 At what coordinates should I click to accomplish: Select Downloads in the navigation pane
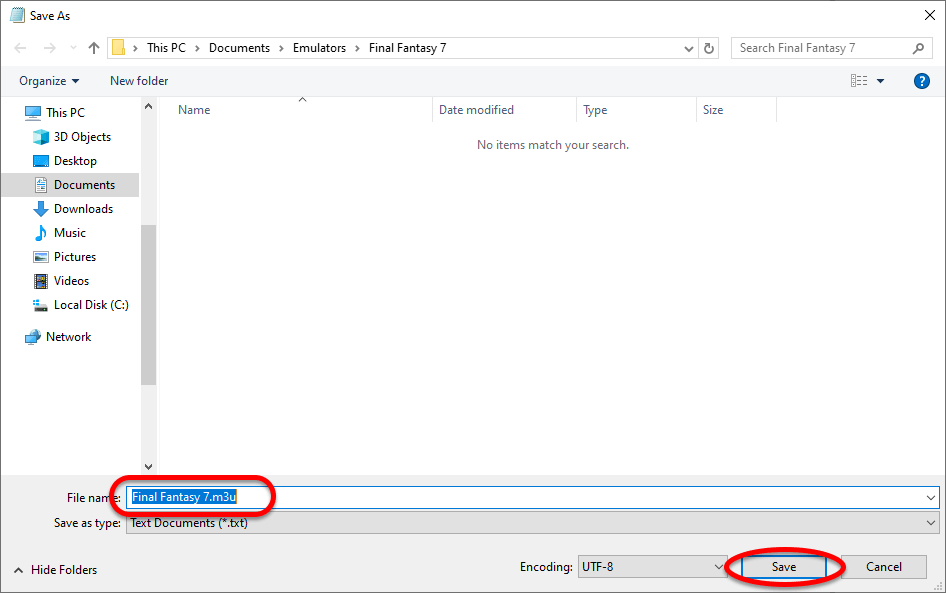[83, 209]
